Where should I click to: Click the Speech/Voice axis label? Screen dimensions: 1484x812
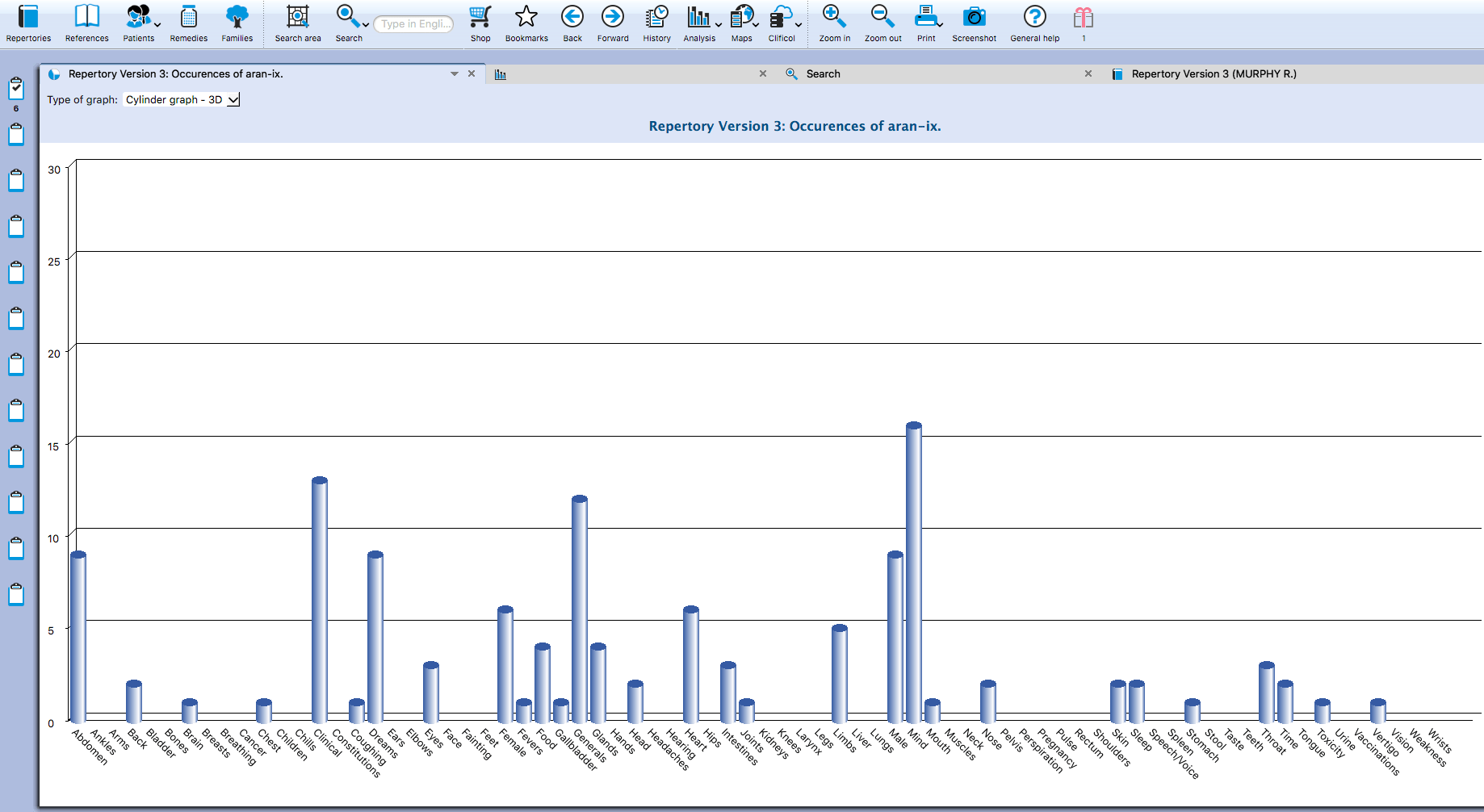tap(1172, 754)
